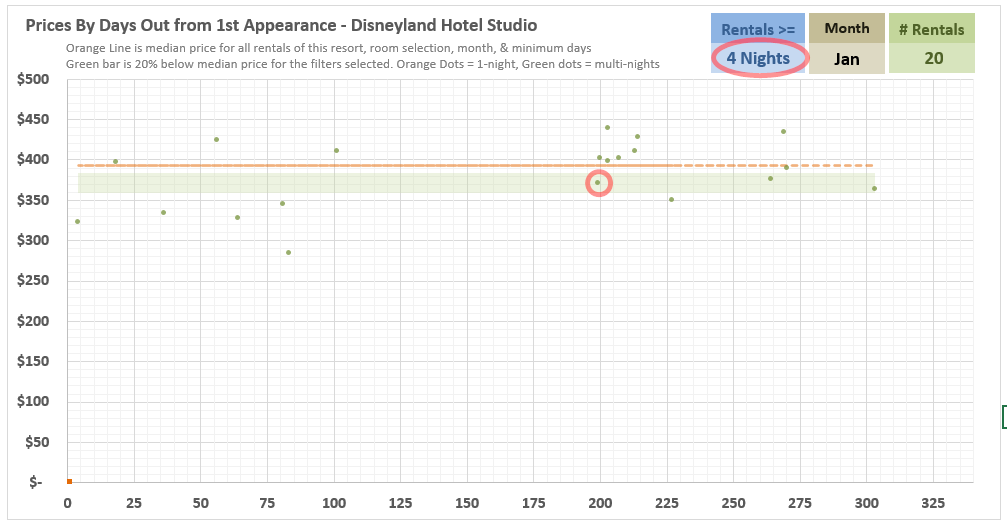Click the orange marker at the chart origin
The height and width of the screenshot is (531, 1007).
69,481
